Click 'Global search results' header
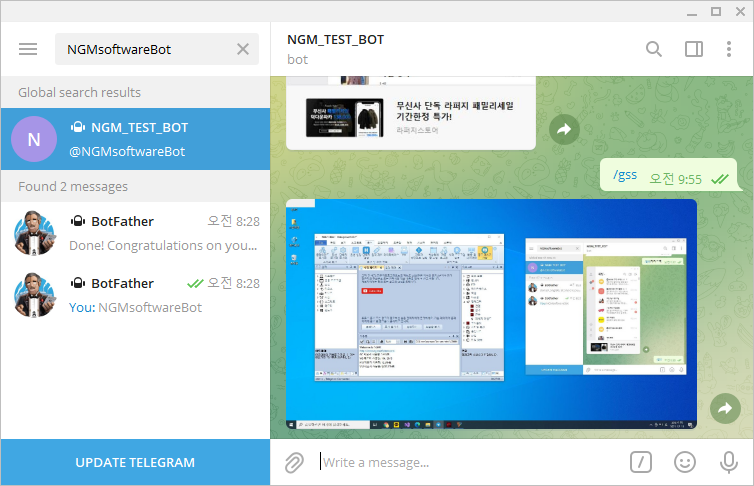754x486 pixels. tap(79, 92)
